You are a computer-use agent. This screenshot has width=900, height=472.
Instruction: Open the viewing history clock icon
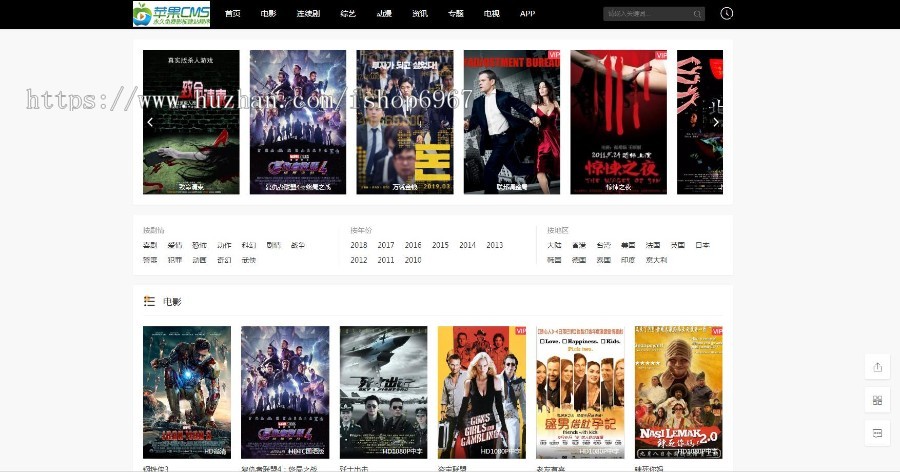[726, 14]
